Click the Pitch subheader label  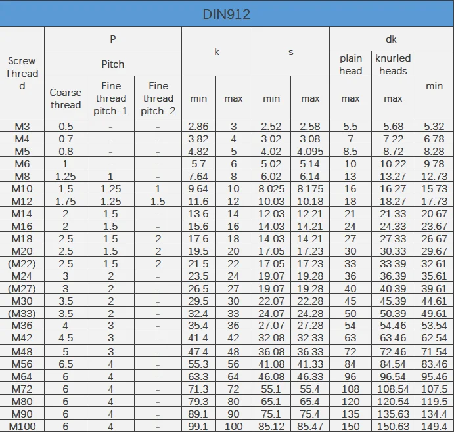[x=113, y=64]
